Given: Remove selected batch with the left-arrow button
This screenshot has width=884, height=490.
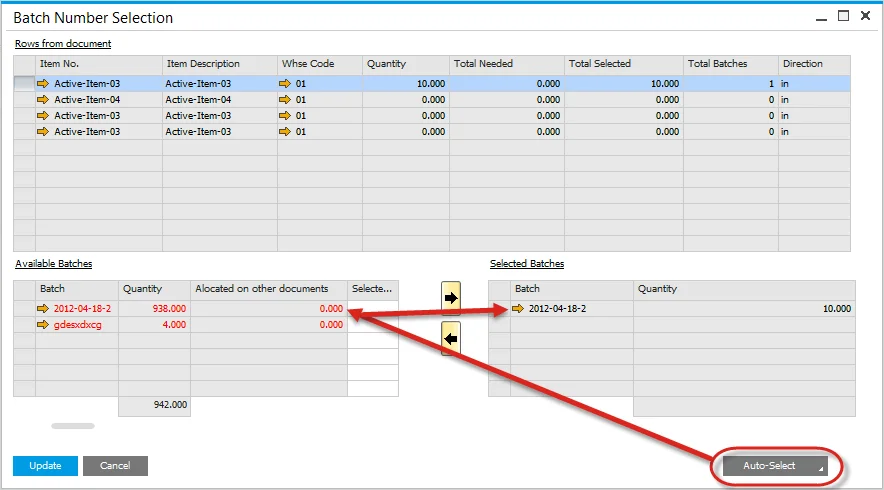Looking at the screenshot, I should pos(450,339).
